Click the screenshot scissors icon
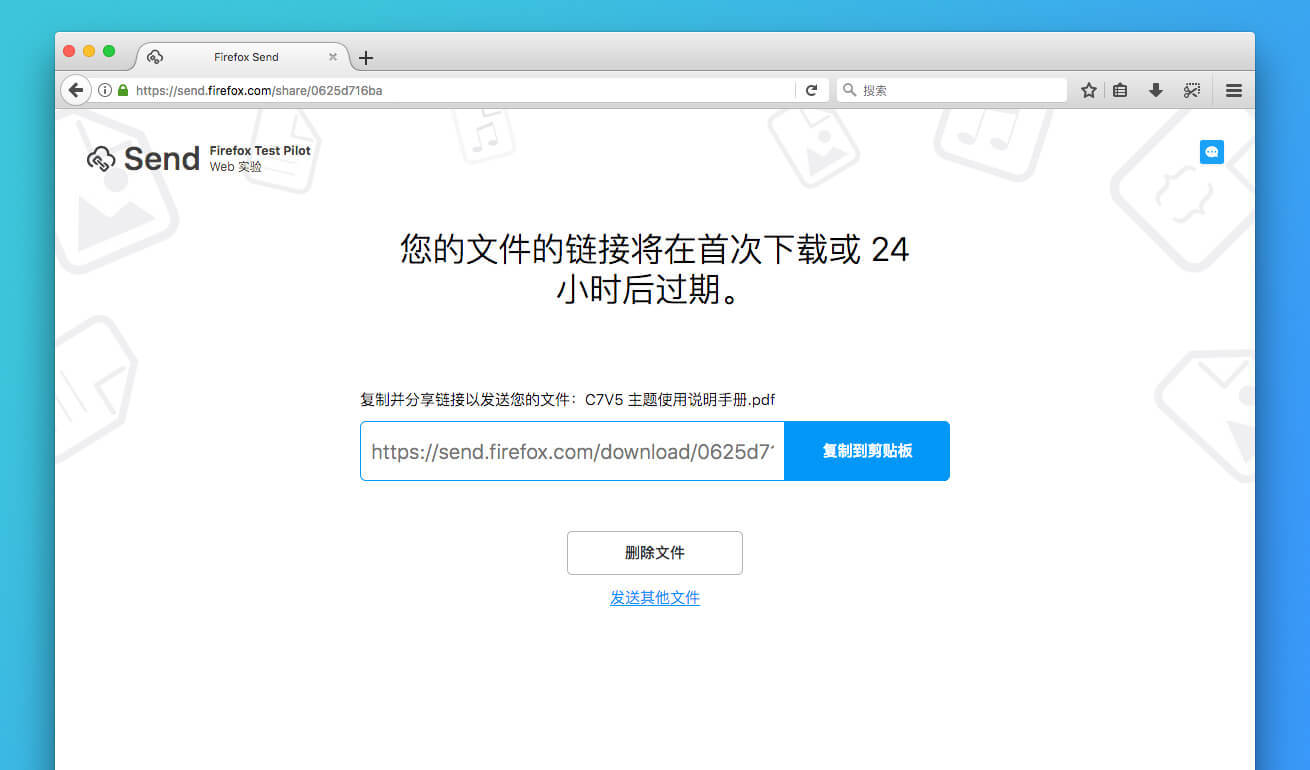This screenshot has height=770, width=1310. pyautogui.click(x=1191, y=90)
